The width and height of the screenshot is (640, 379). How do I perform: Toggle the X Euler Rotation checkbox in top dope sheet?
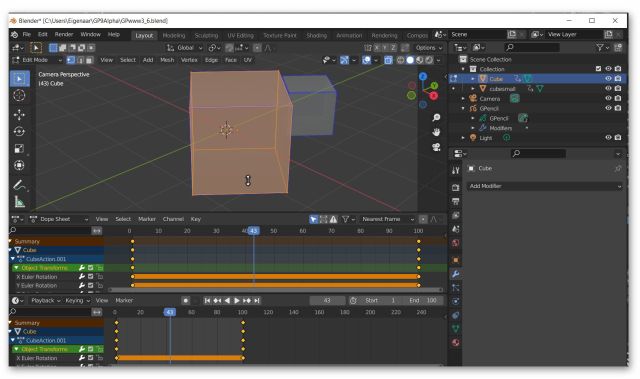91,277
